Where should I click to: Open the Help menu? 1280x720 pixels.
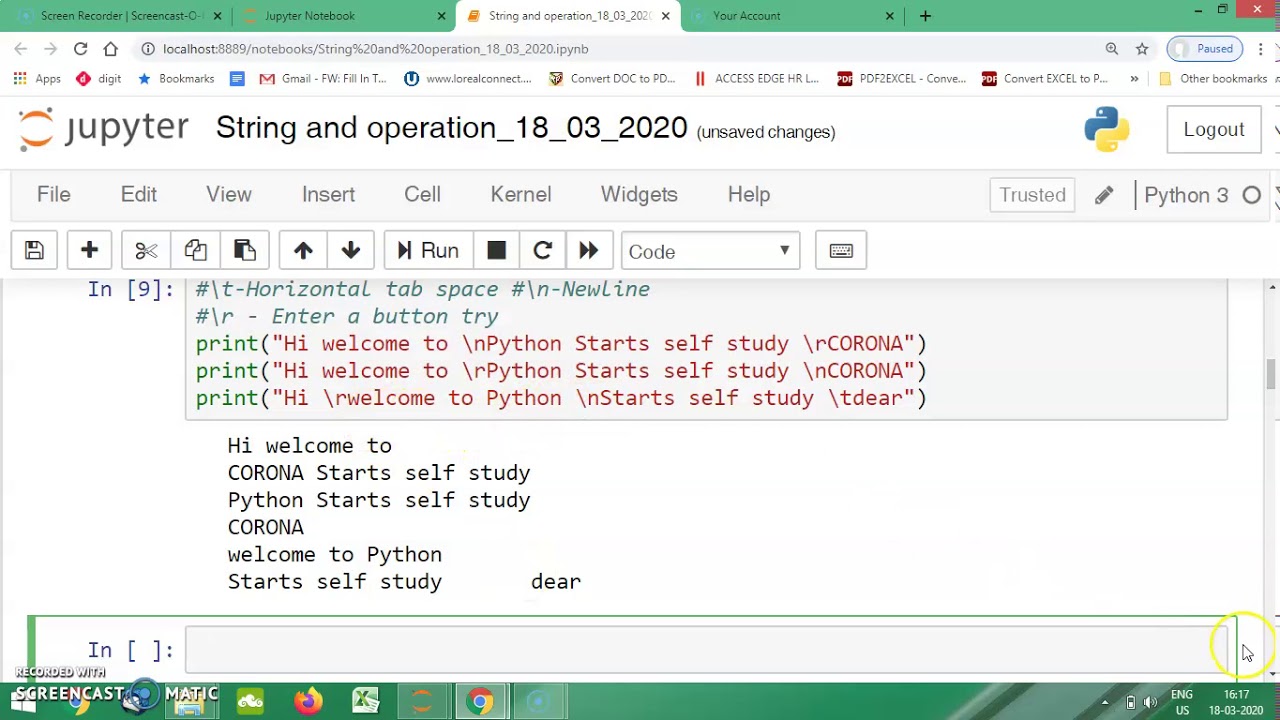click(749, 194)
